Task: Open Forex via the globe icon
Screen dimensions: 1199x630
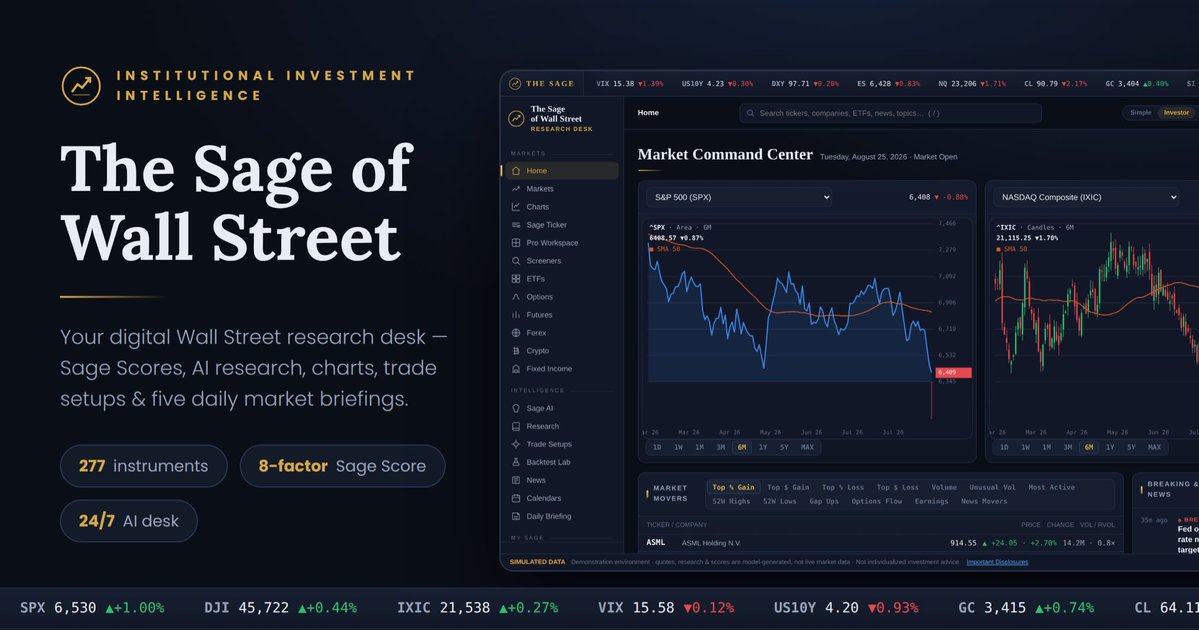Action: click(x=516, y=333)
